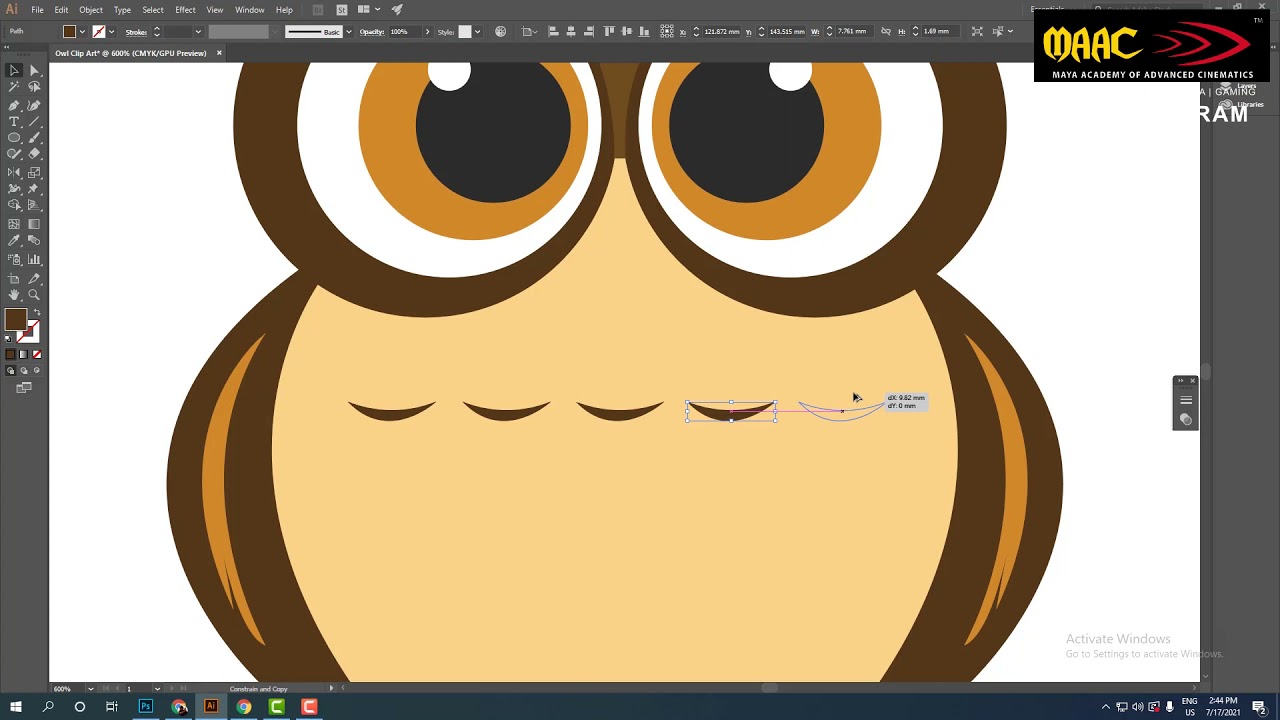
Task: Select the Curvature tool
Action: 34,105
